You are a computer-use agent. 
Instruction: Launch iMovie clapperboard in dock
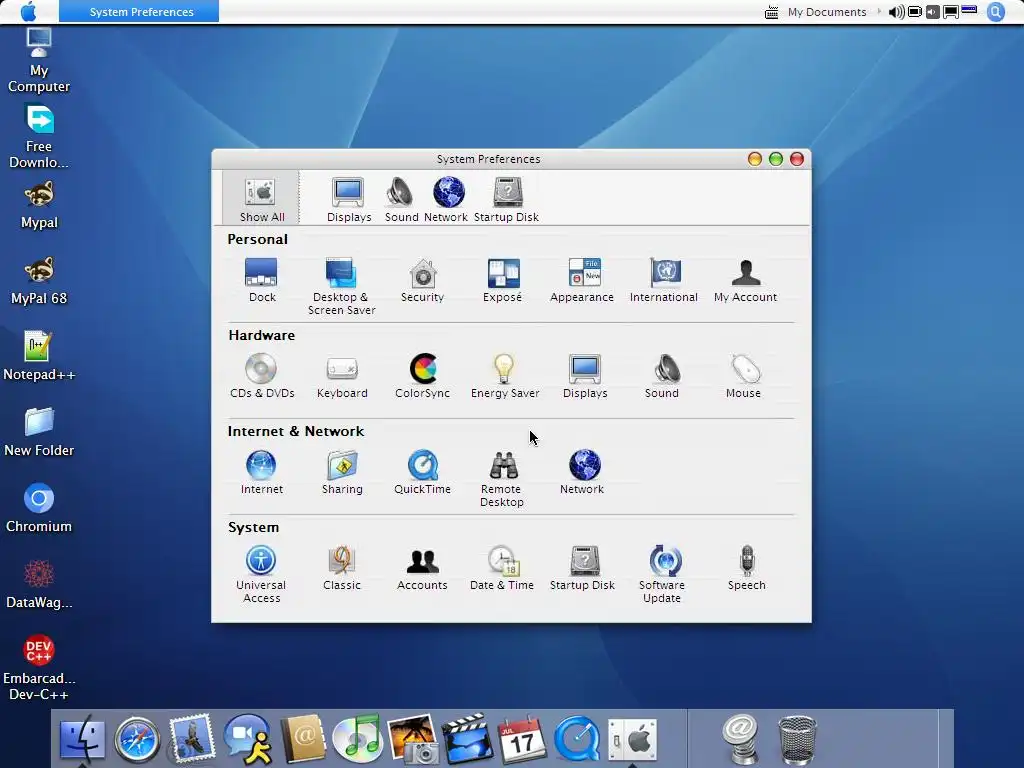468,739
